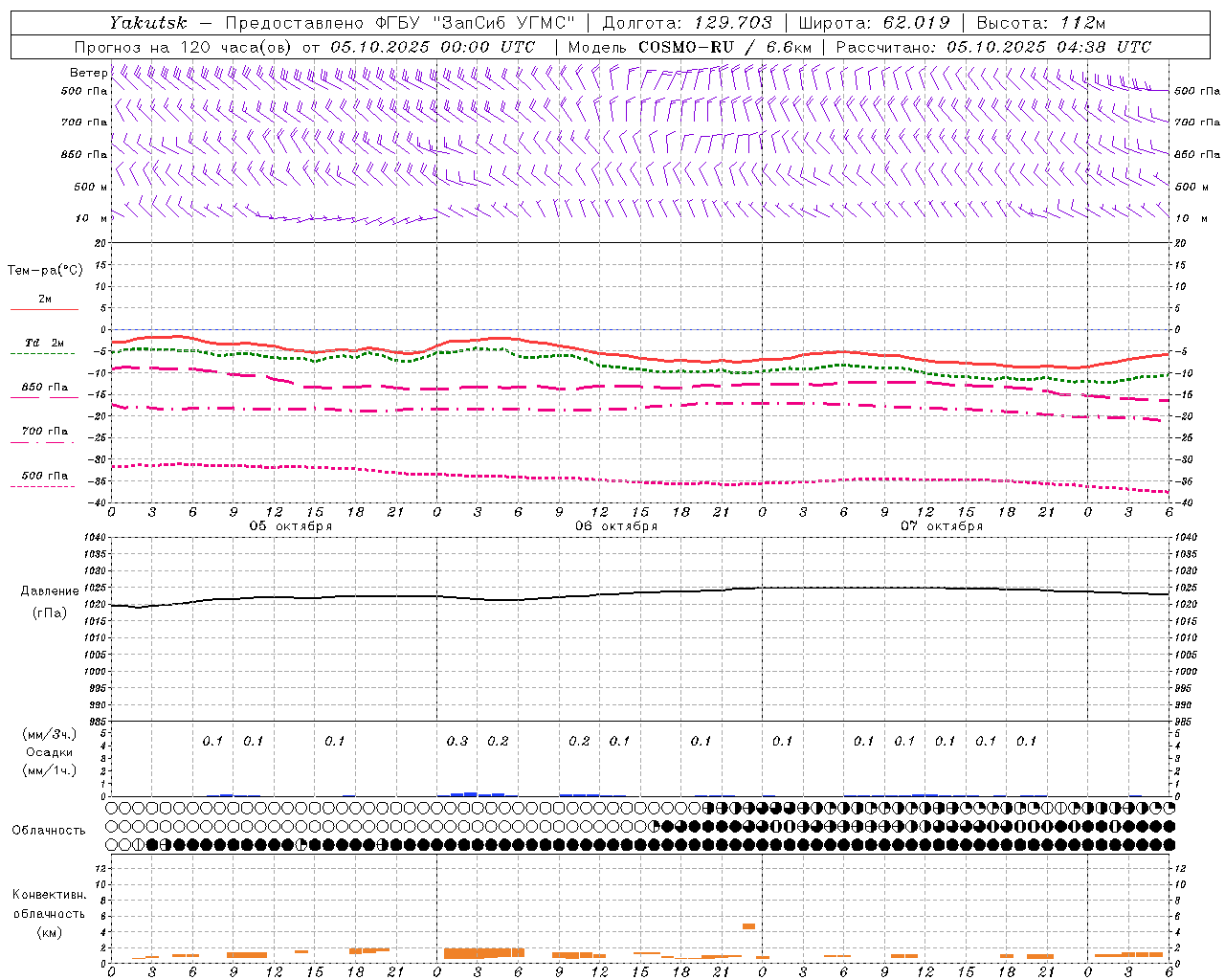1225x980 pixels.
Task: Click the 'Осадки' precipitation label
Action: pos(49,752)
